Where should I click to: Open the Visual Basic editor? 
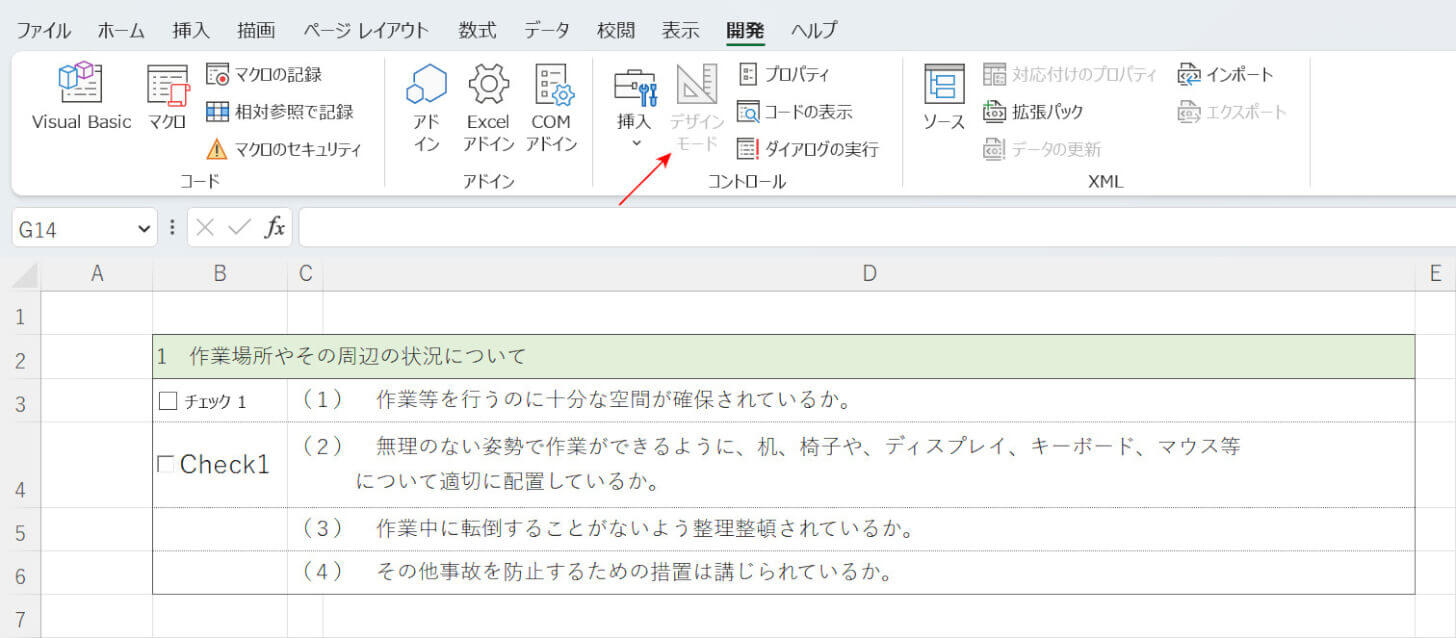(x=81, y=97)
